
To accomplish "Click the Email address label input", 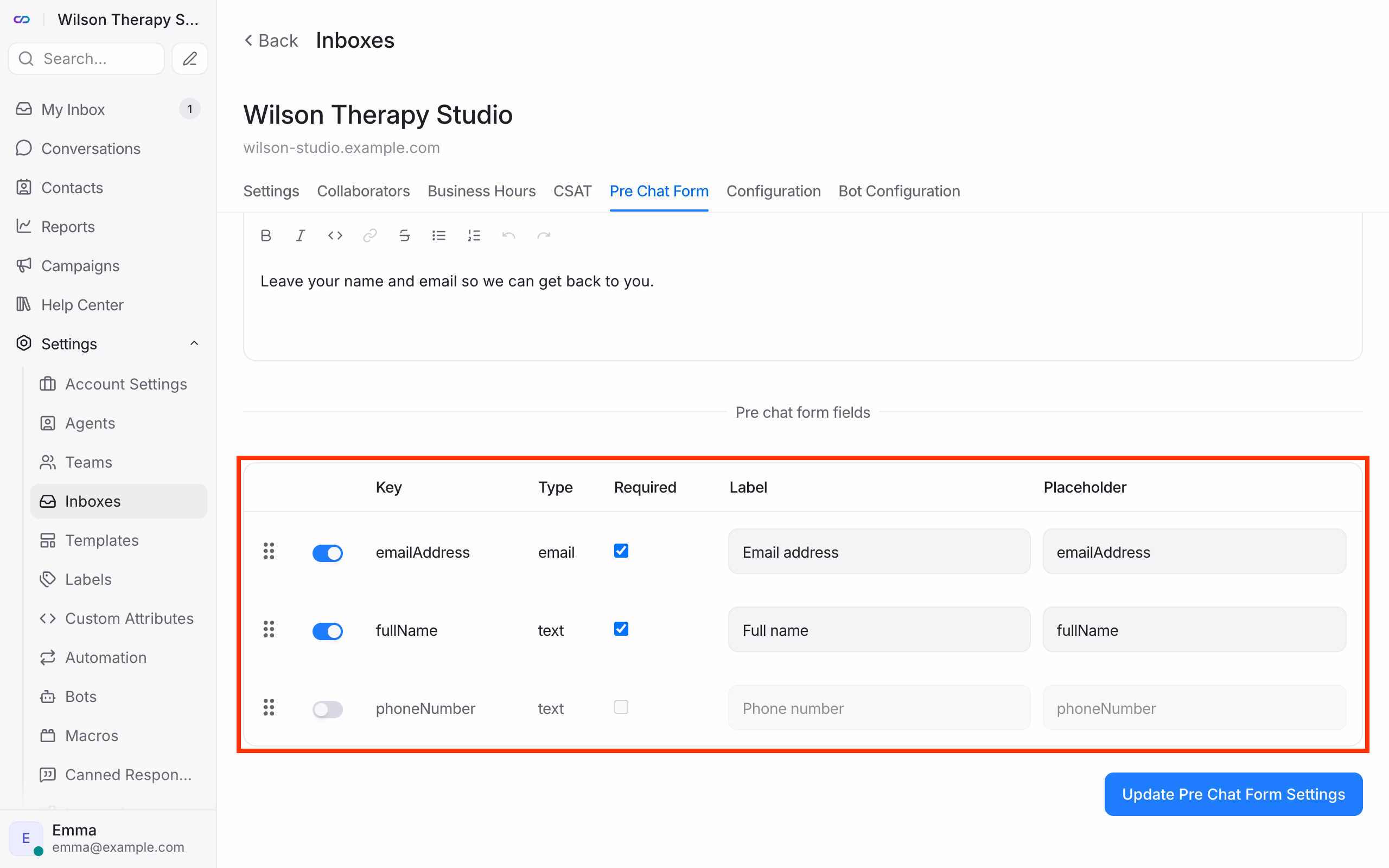I will click(880, 552).
